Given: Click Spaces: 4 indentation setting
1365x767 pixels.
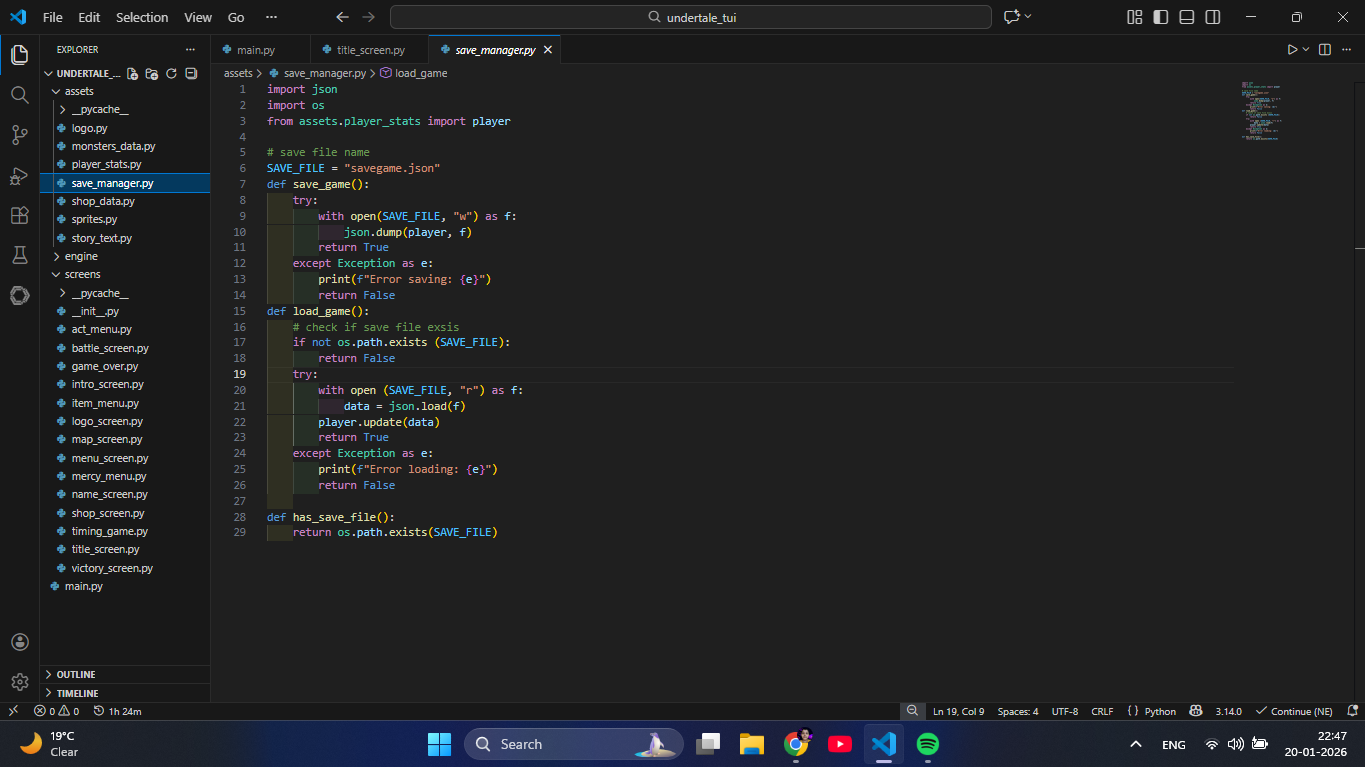Looking at the screenshot, I should [1017, 711].
